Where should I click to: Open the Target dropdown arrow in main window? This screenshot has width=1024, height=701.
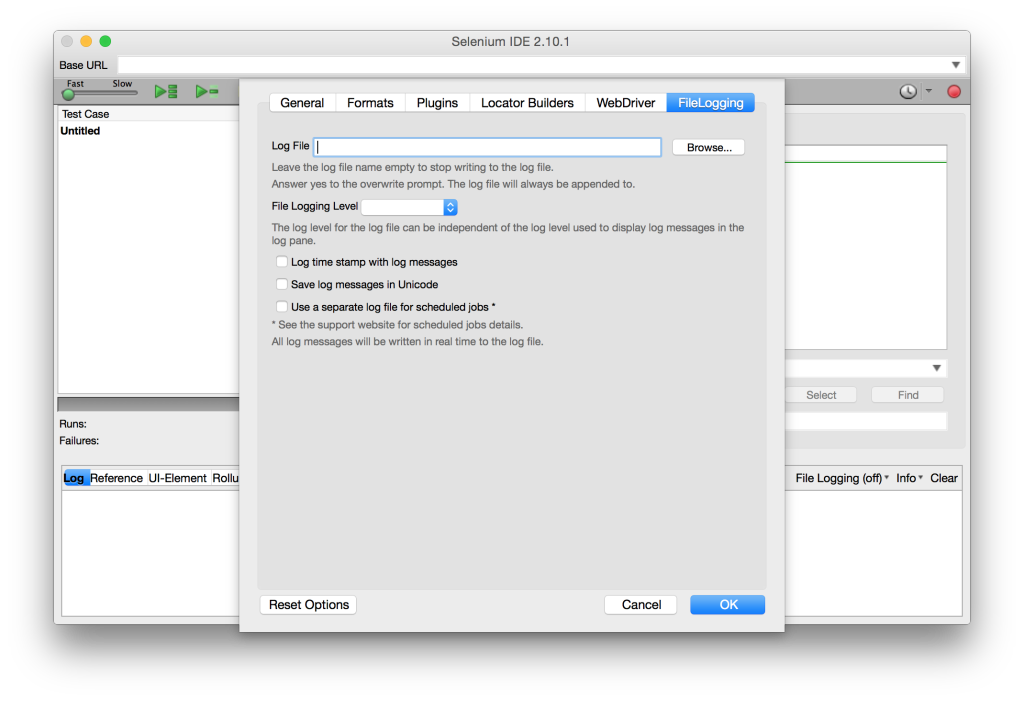936,368
